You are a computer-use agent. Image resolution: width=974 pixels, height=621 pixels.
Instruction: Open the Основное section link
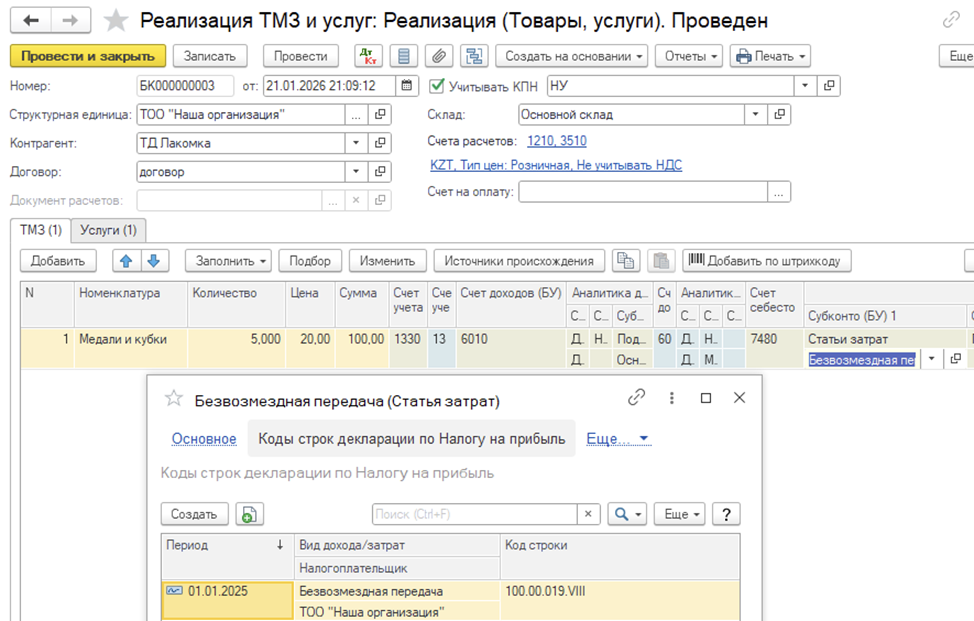click(x=204, y=438)
